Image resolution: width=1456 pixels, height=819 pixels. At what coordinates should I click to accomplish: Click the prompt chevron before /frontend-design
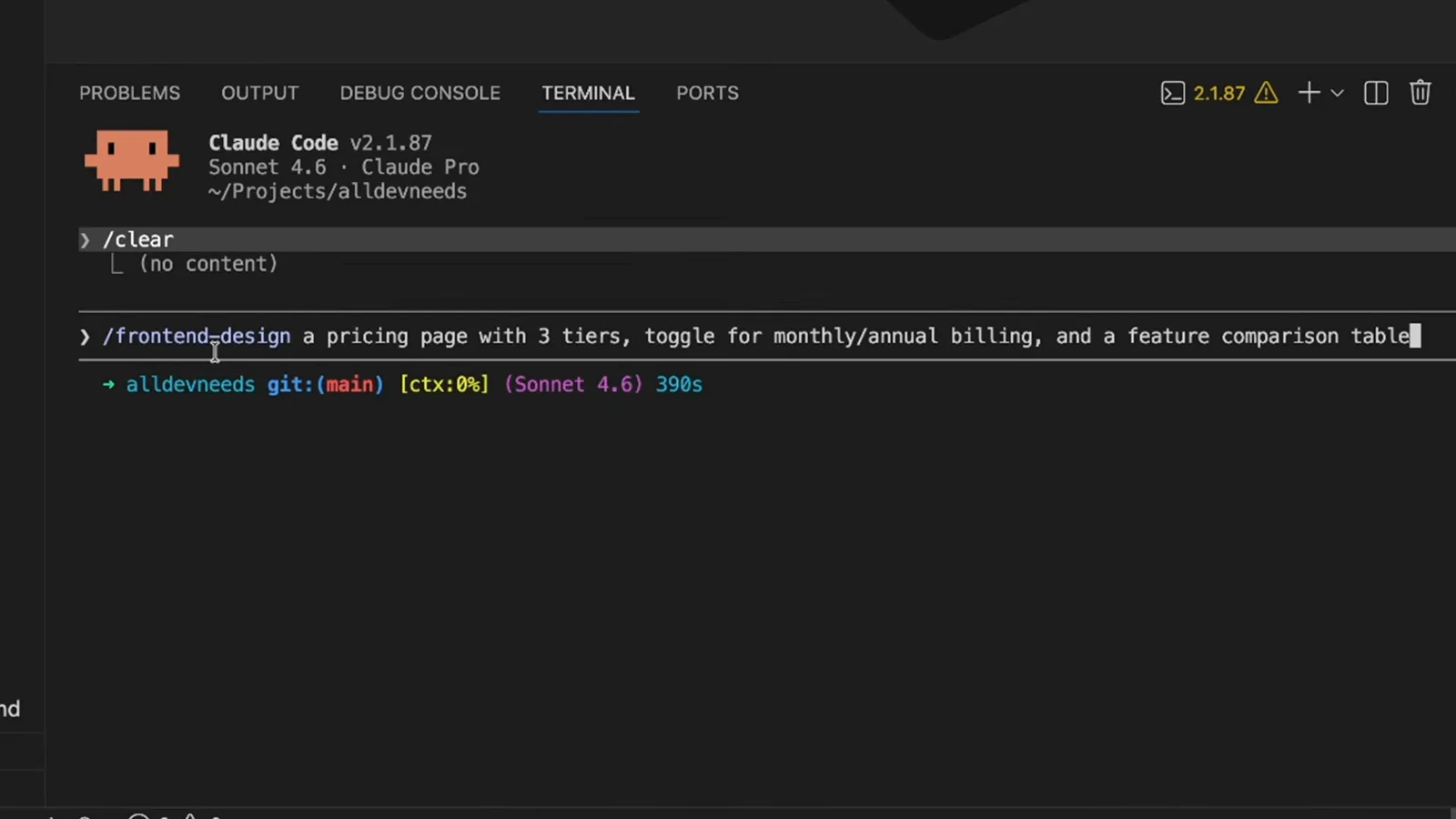(85, 337)
